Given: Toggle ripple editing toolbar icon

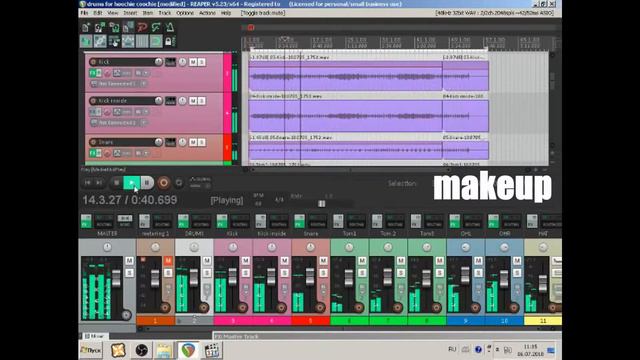Looking at the screenshot, I should coord(114,41).
